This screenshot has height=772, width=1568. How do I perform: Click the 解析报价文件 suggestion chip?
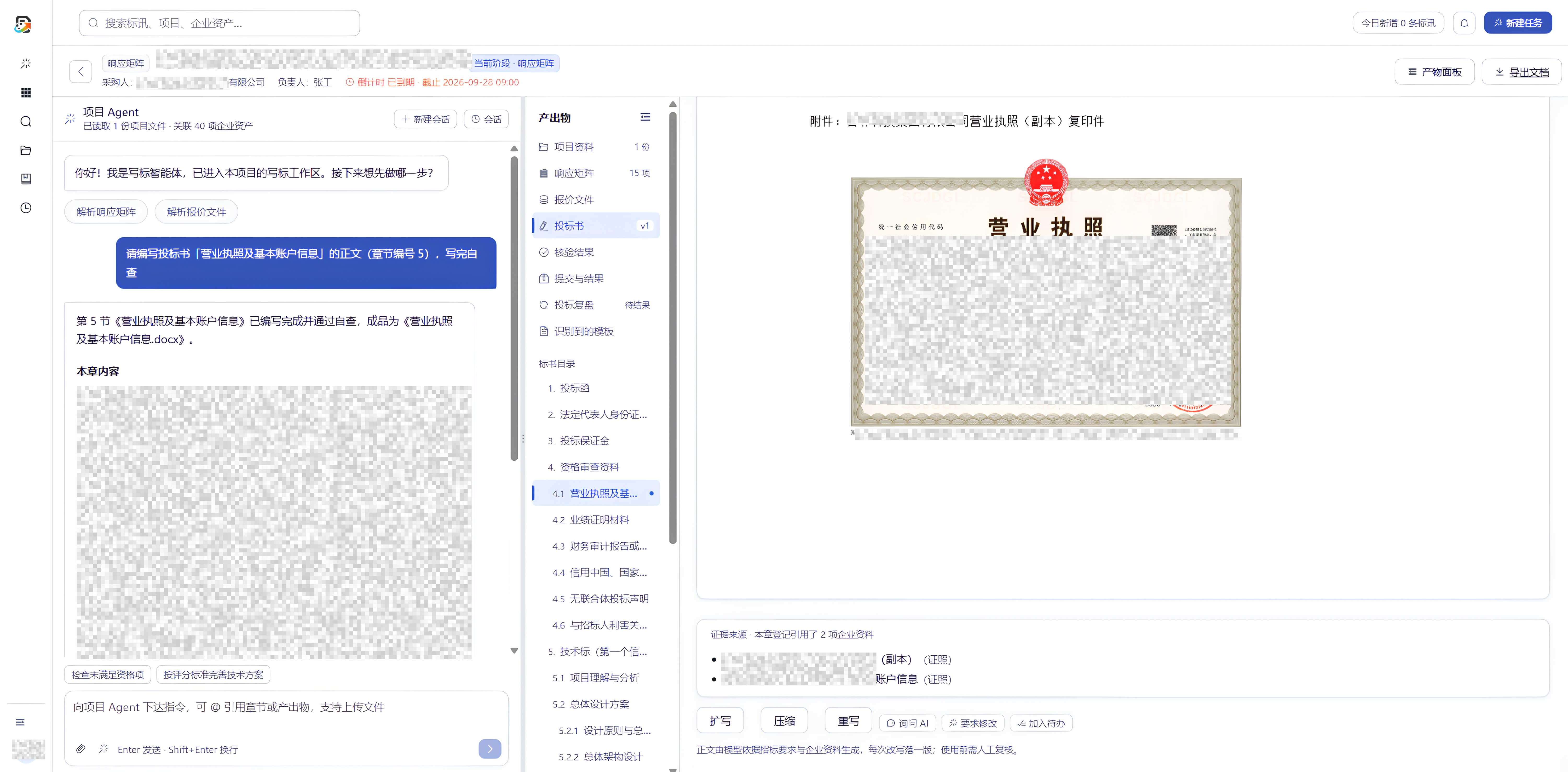tap(196, 212)
